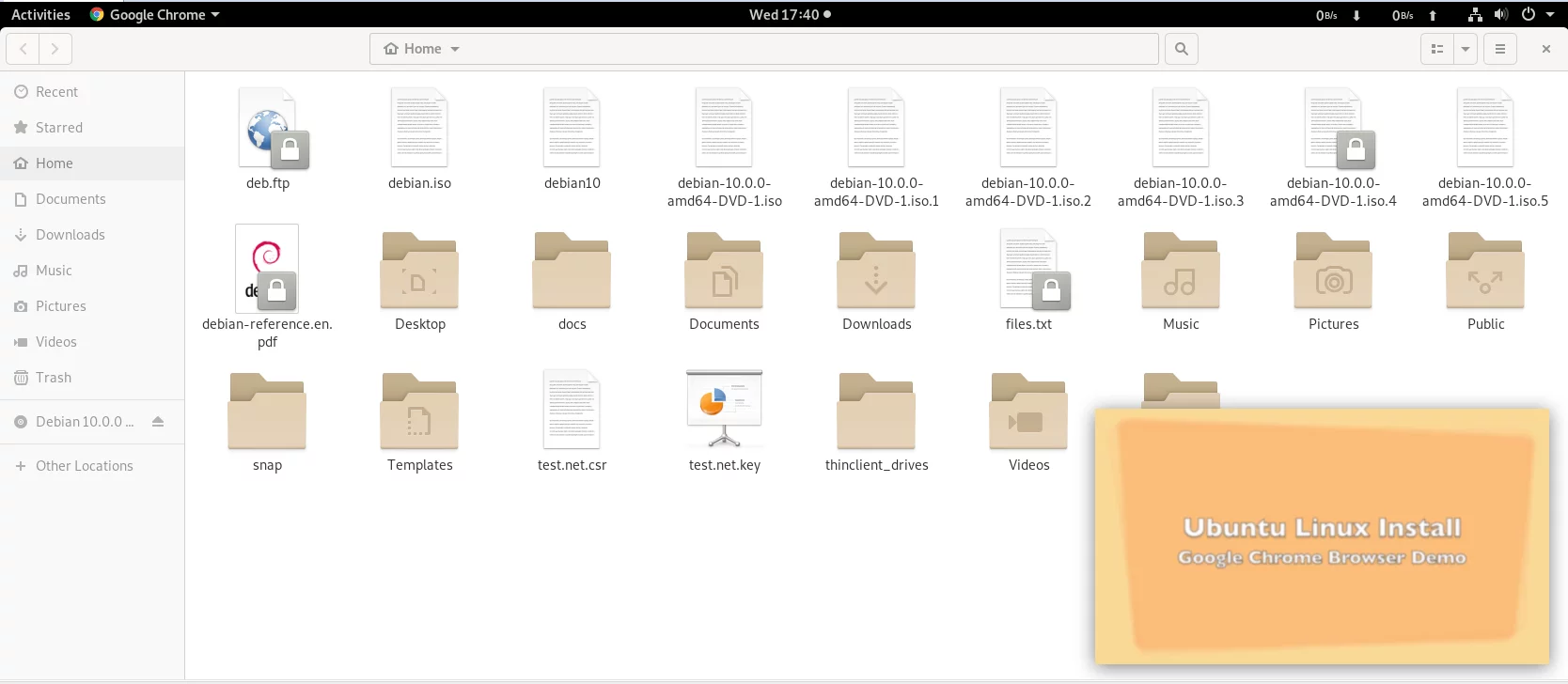
Task: Click the network icon in top bar
Action: (x=1475, y=14)
